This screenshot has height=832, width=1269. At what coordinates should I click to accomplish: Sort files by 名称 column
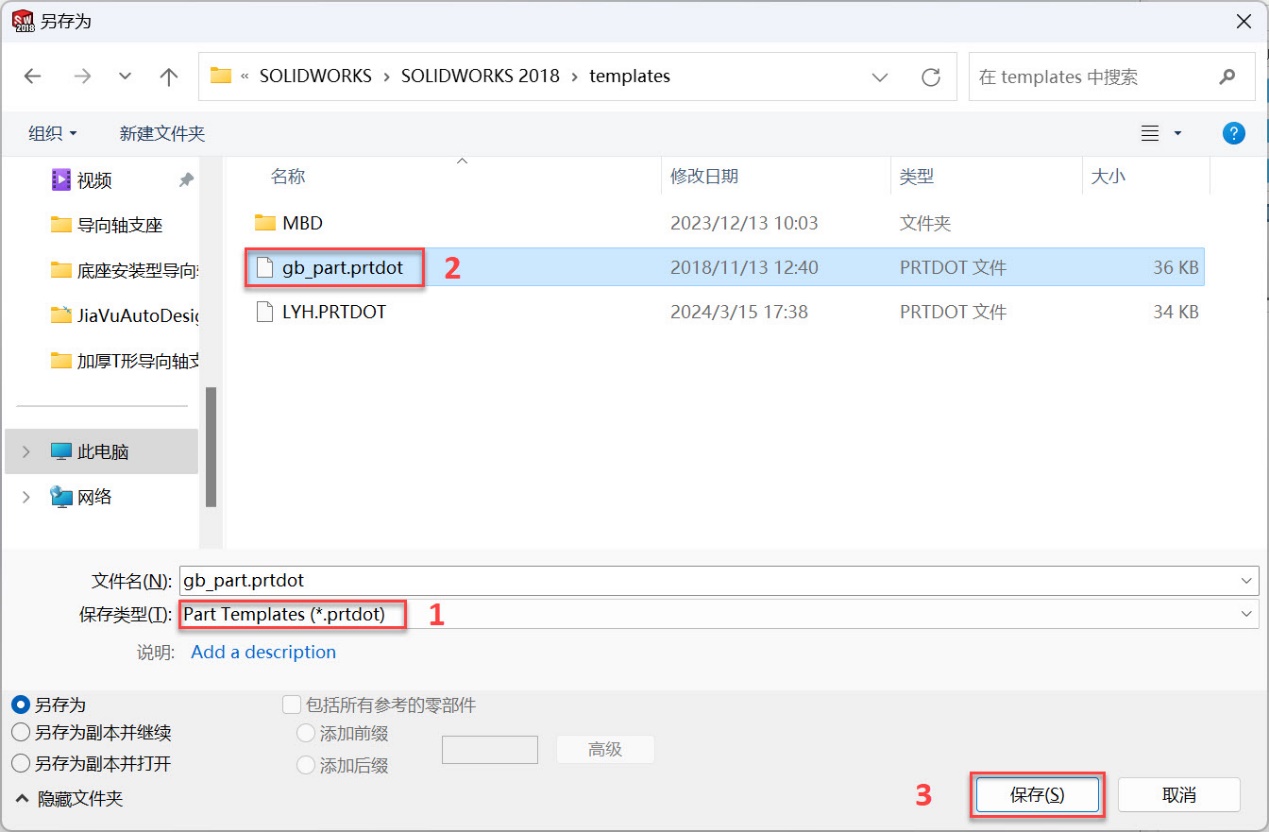(288, 176)
